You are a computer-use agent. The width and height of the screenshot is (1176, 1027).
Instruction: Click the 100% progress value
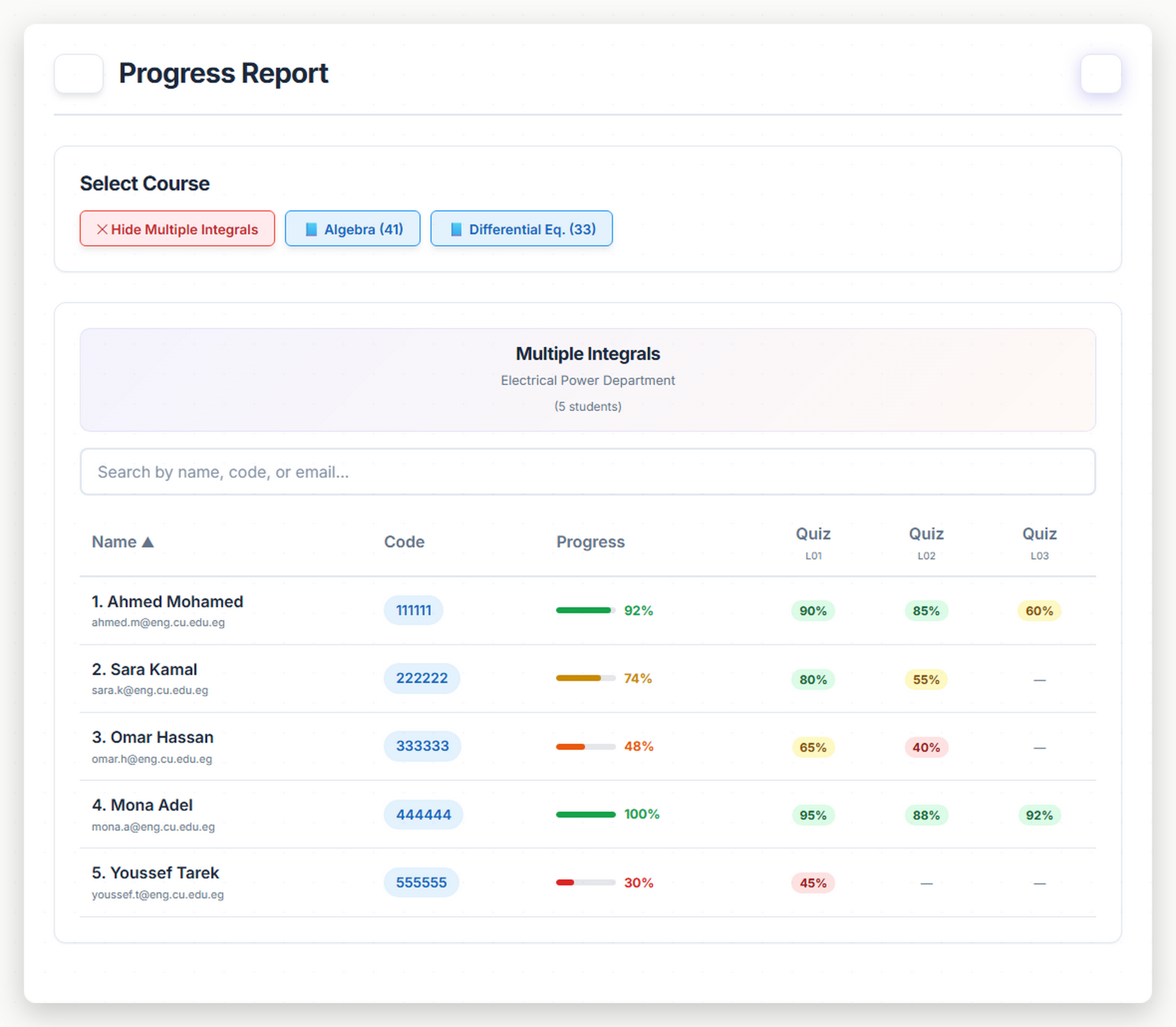pyautogui.click(x=641, y=815)
